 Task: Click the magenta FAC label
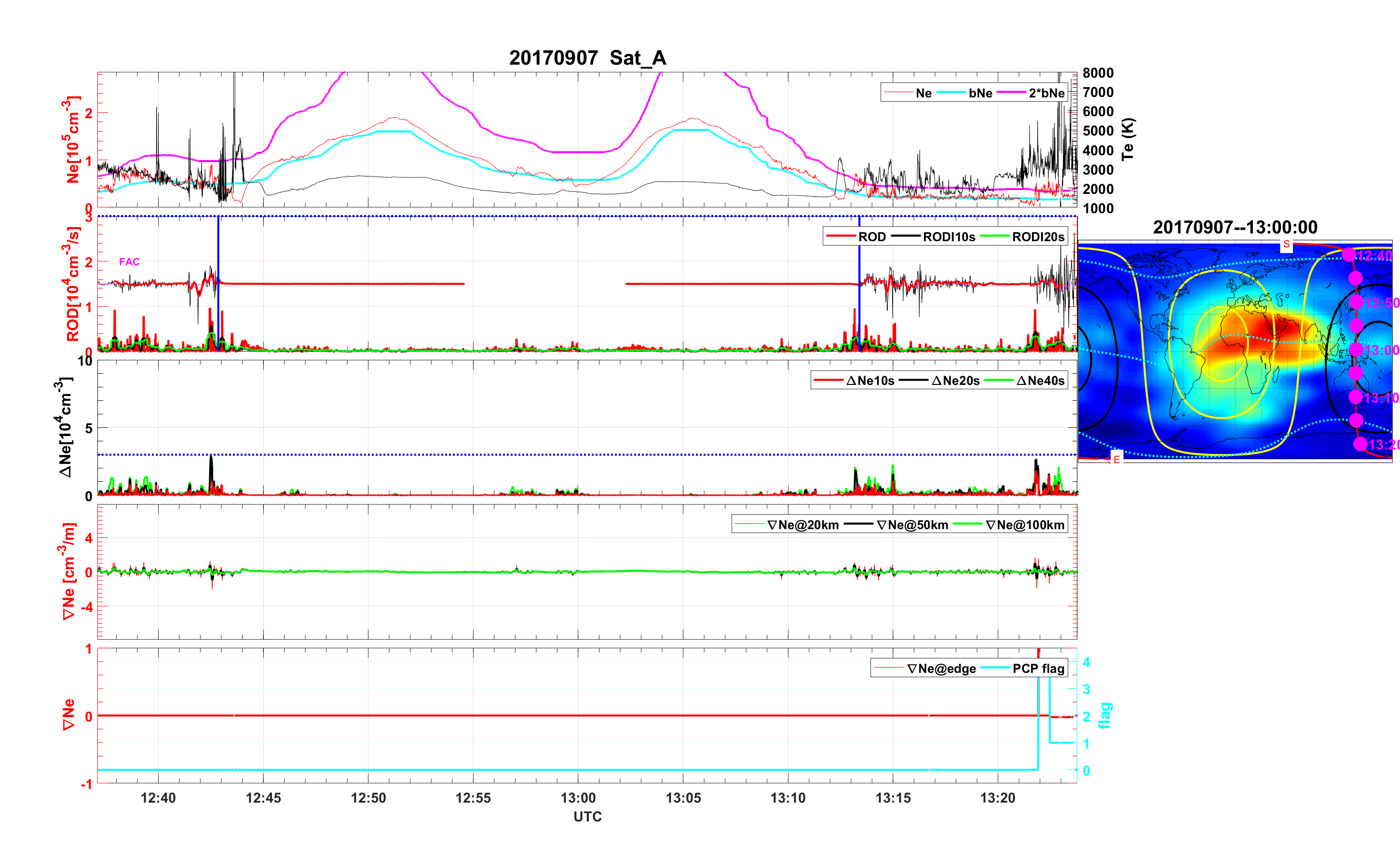pyautogui.click(x=129, y=261)
